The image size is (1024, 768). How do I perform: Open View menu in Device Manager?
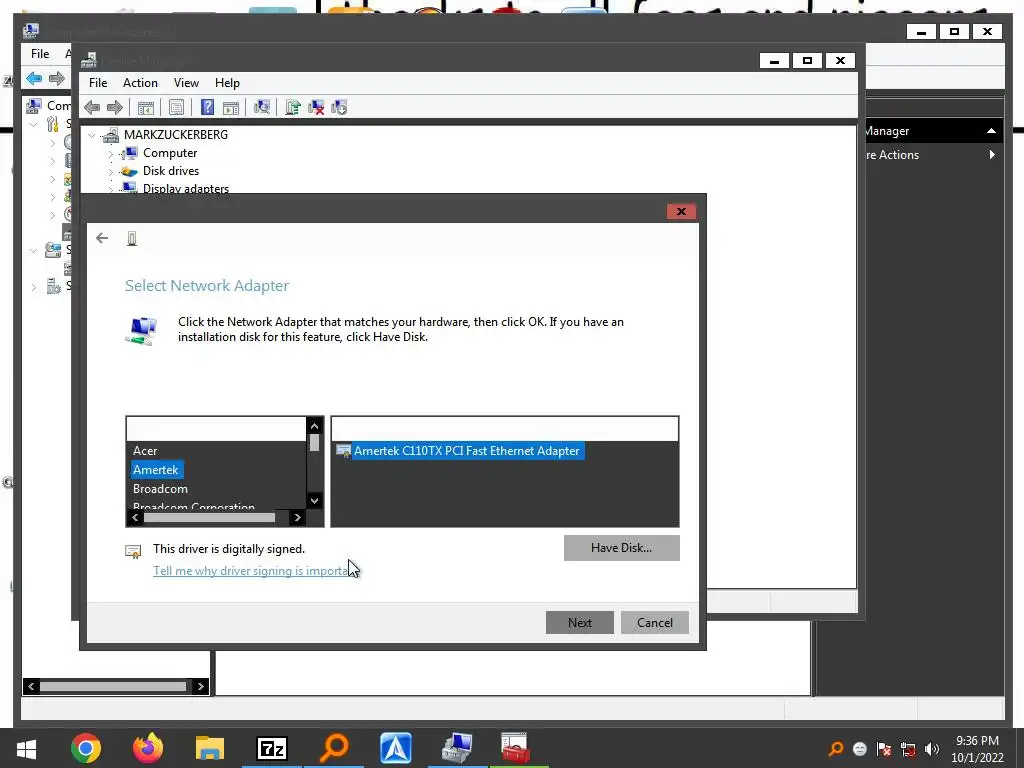(x=186, y=83)
